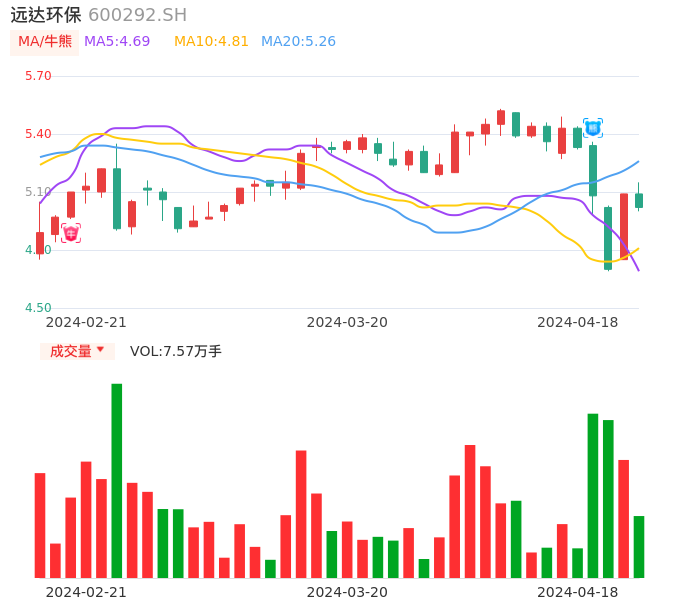Toggle the MA10:4.81 legend label
The image size is (686, 606).
tap(211, 42)
